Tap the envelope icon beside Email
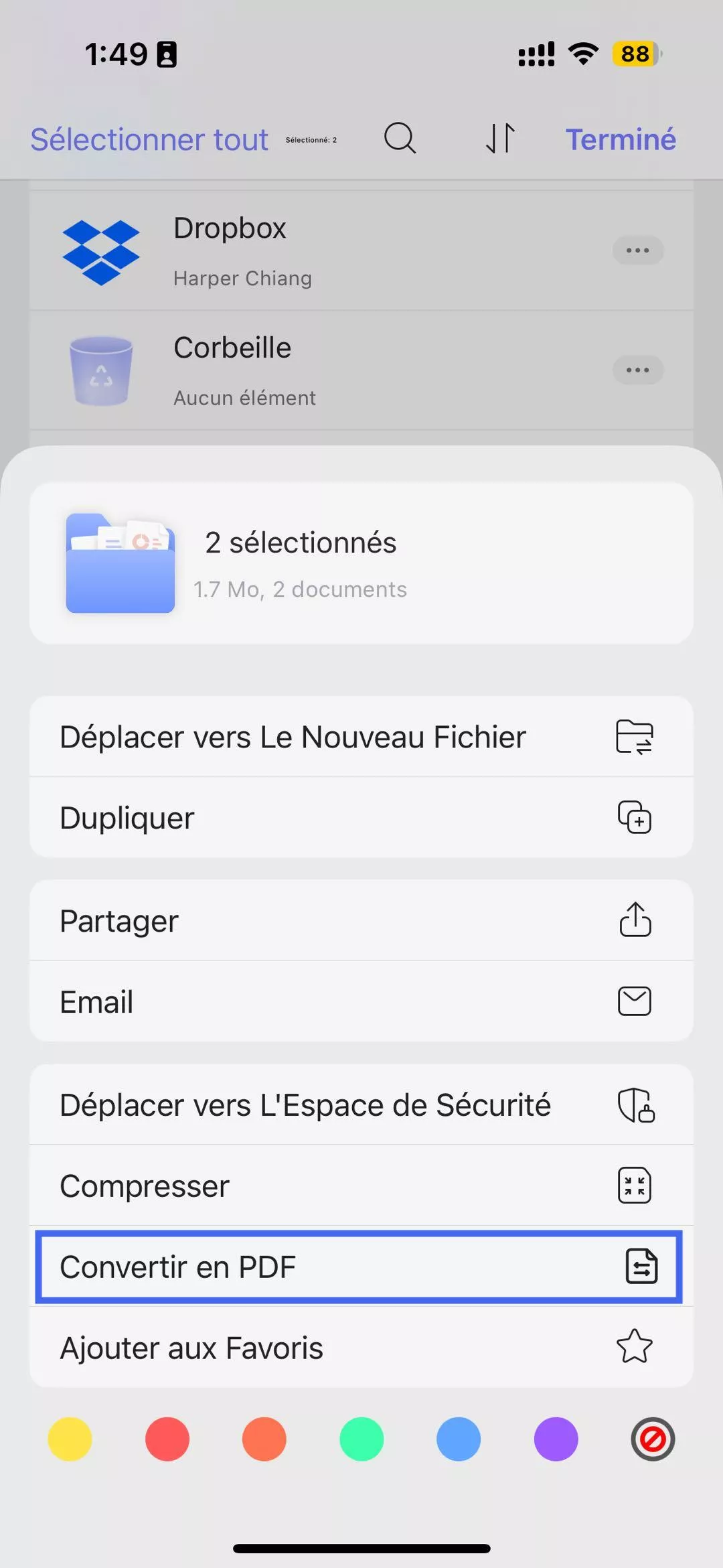The width and height of the screenshot is (723, 1568). (634, 1001)
